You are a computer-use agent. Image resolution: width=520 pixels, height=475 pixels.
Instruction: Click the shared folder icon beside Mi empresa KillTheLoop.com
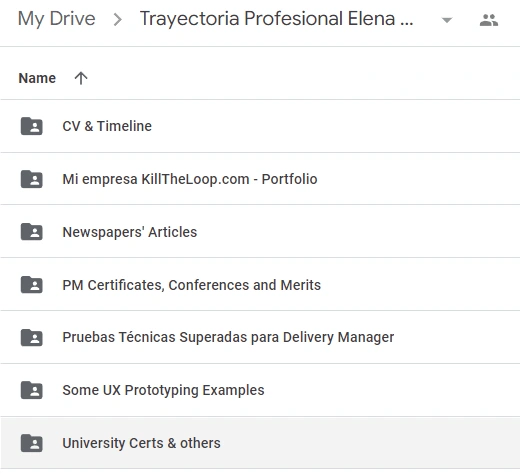point(32,179)
